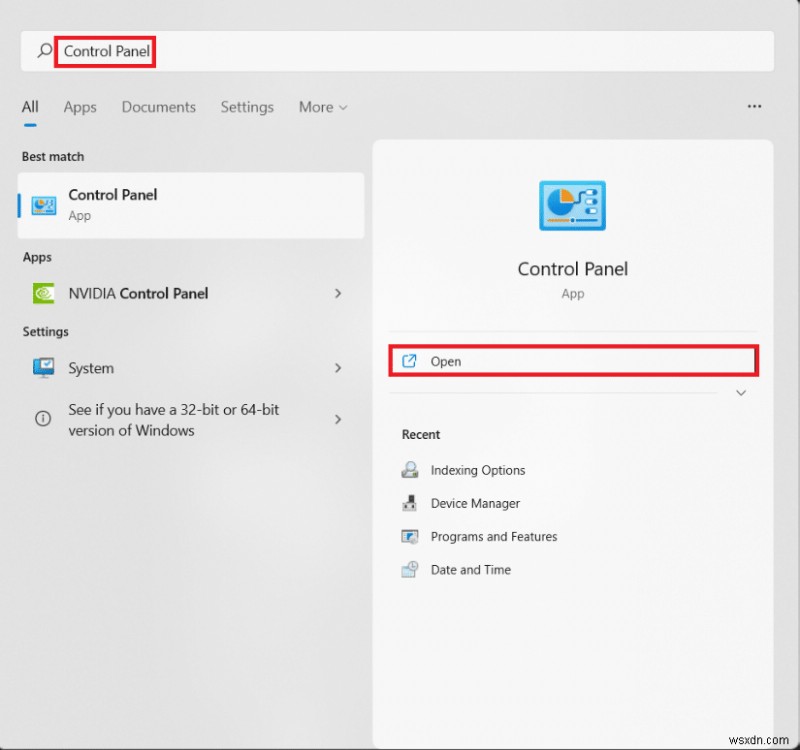Click the Device Manager icon under Recent
This screenshot has height=750, width=800.
tap(409, 503)
